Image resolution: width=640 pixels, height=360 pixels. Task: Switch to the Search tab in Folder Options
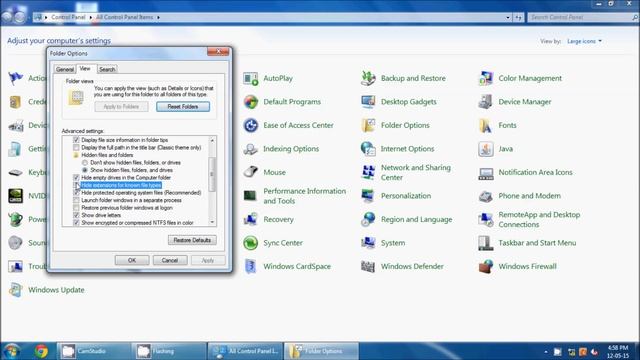click(x=107, y=69)
